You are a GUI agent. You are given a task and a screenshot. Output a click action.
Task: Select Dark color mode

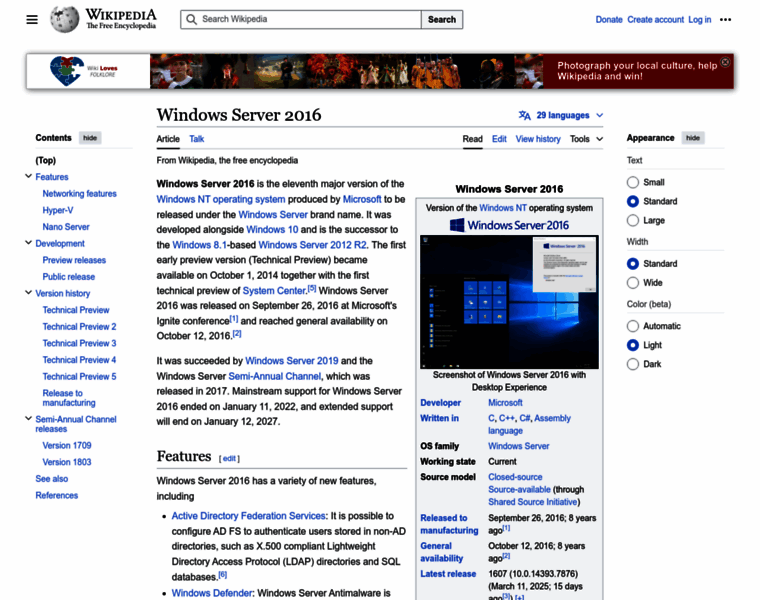[x=633, y=364]
